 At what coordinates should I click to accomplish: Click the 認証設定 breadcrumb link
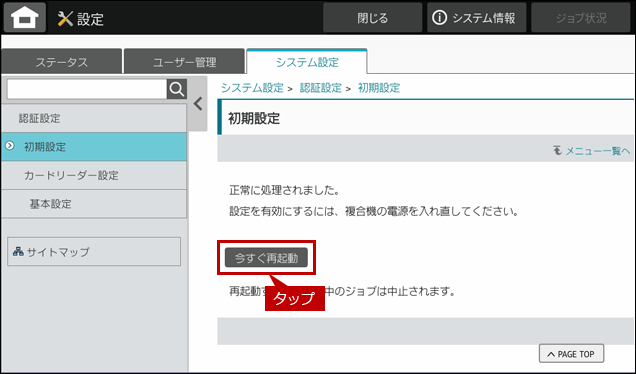[x=320, y=88]
